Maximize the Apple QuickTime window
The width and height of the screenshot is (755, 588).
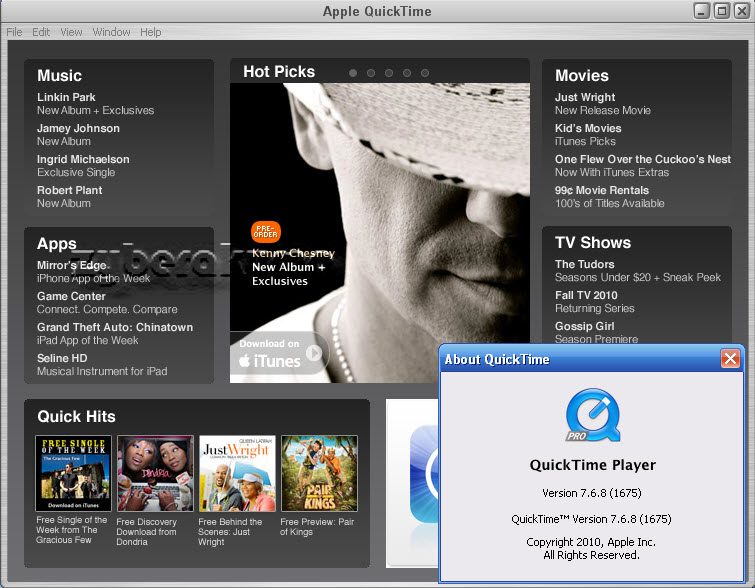(x=722, y=11)
